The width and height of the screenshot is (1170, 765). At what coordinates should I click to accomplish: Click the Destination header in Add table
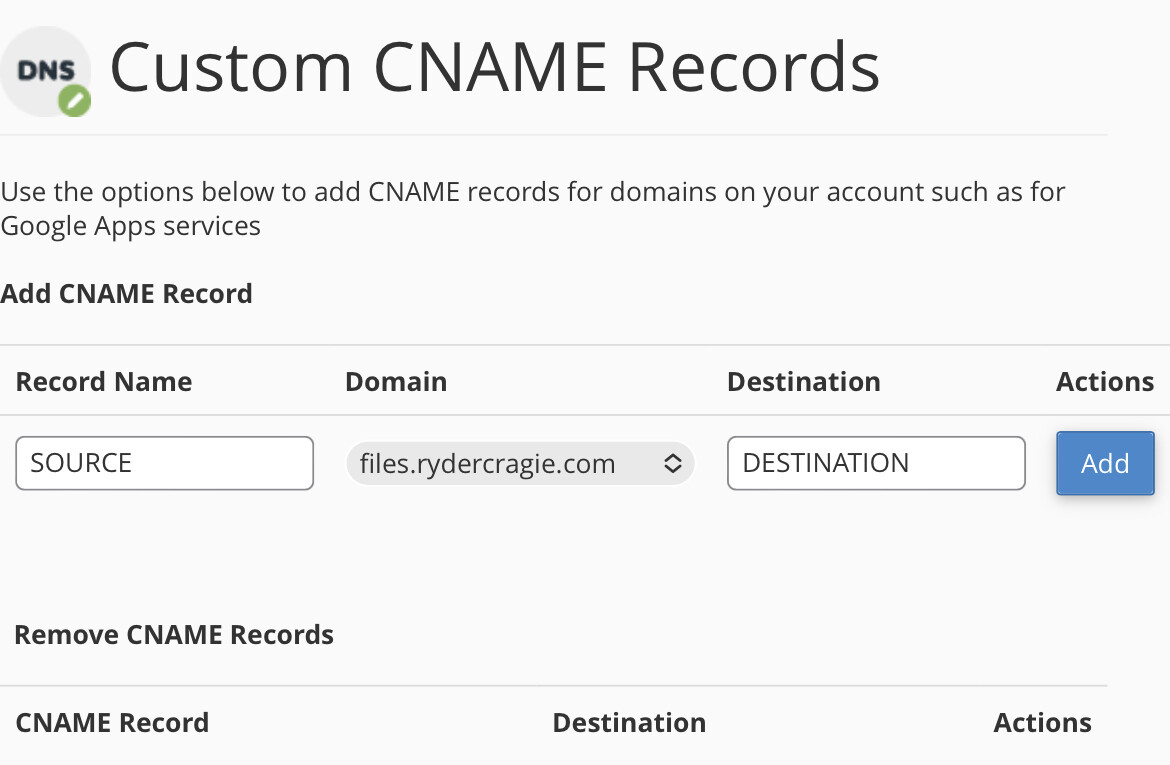804,381
